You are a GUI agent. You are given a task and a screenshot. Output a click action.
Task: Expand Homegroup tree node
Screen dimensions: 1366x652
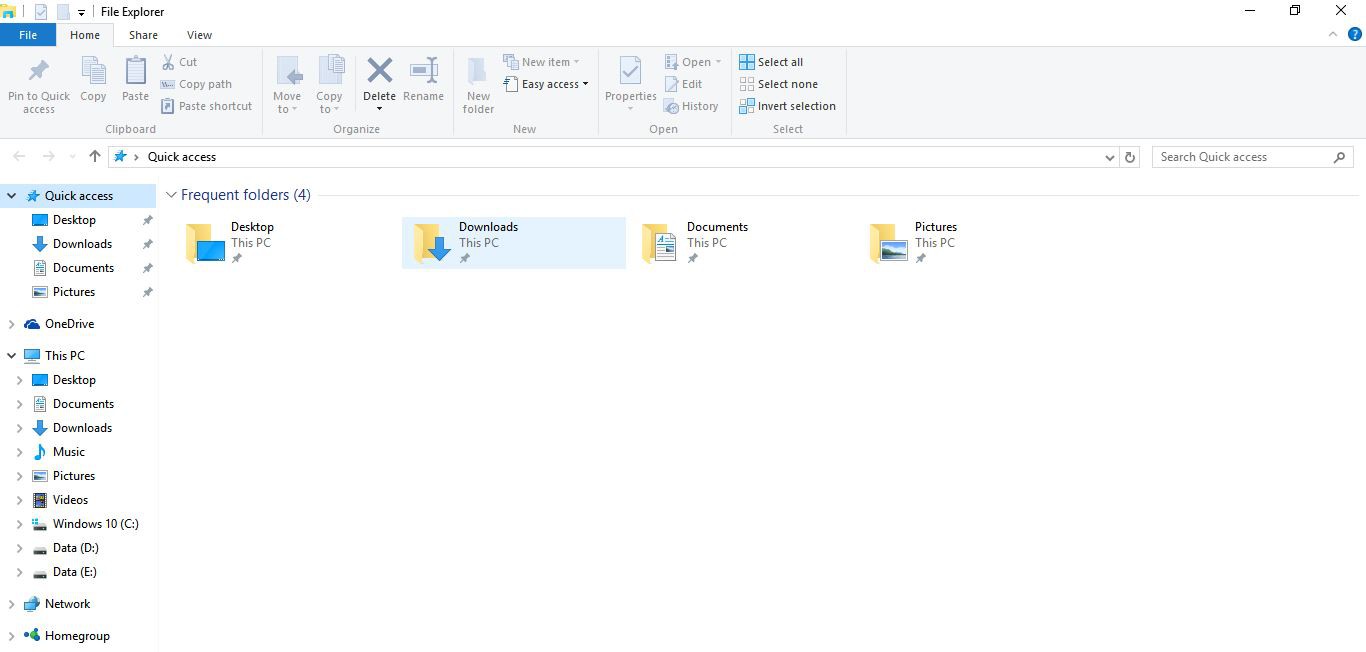(x=12, y=636)
